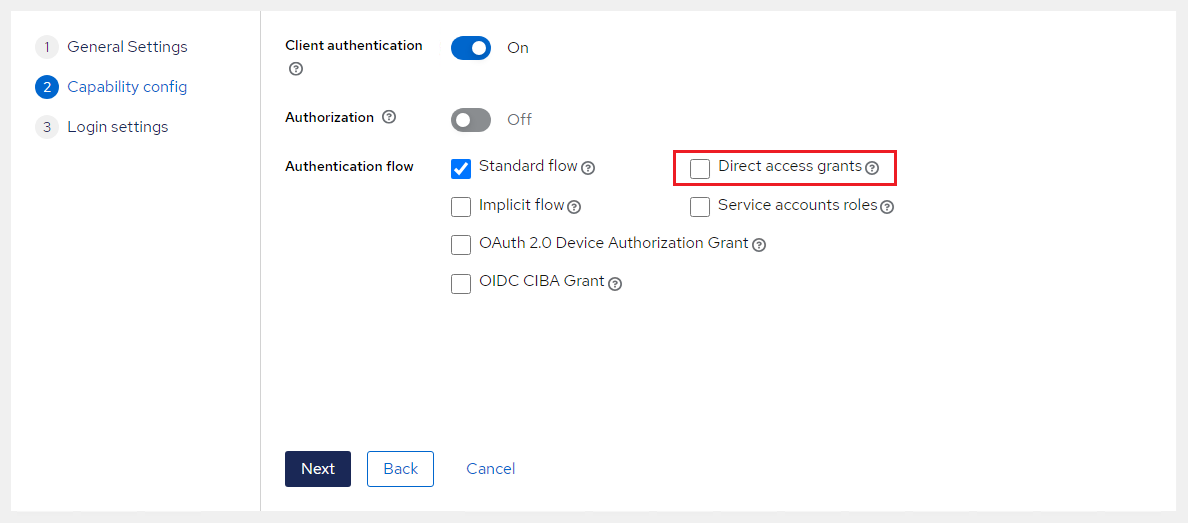Enable Implicit flow checkbox
The height and width of the screenshot is (523, 1188).
(x=461, y=207)
